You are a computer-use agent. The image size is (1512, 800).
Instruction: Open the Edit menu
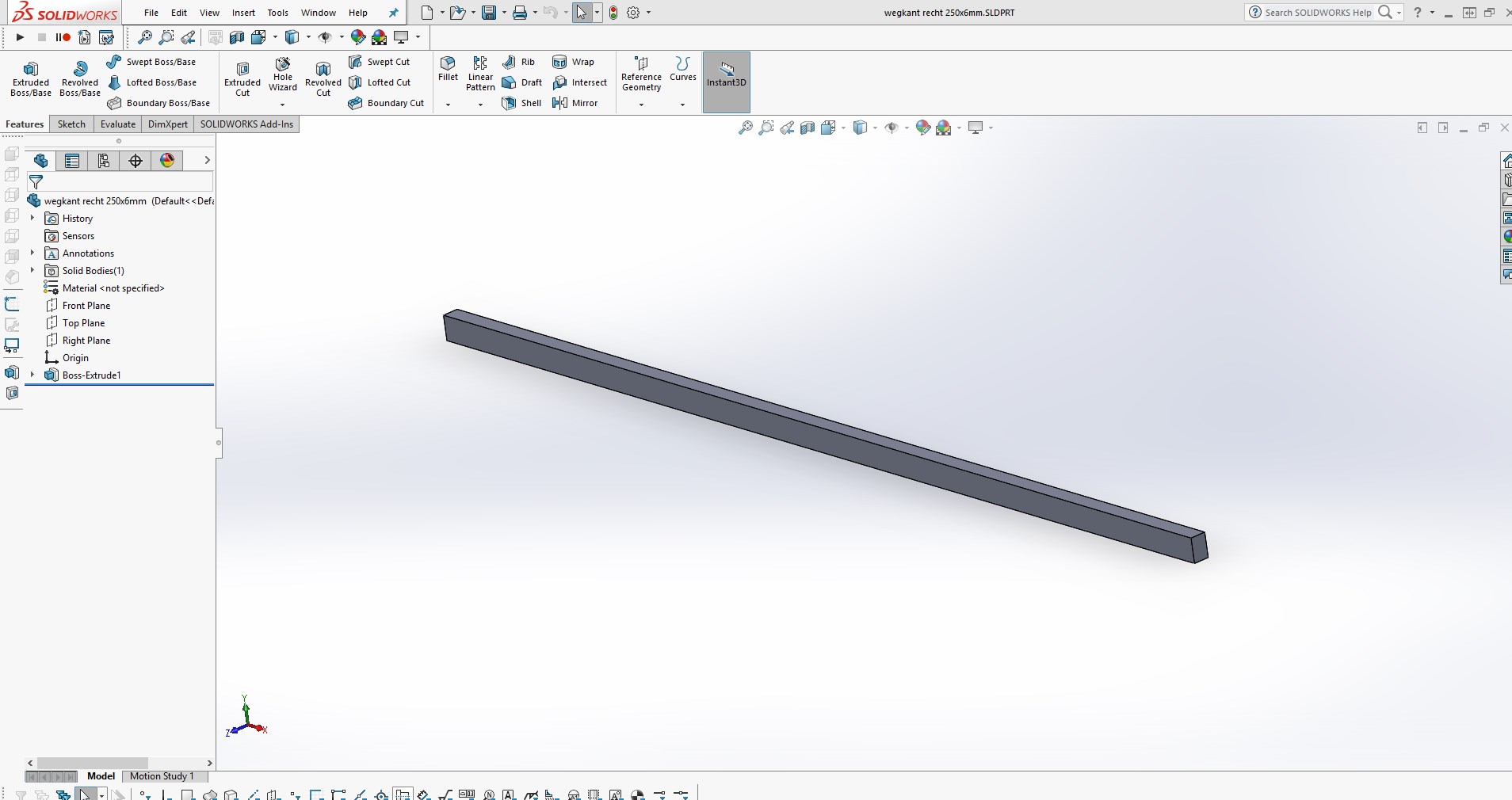179,13
